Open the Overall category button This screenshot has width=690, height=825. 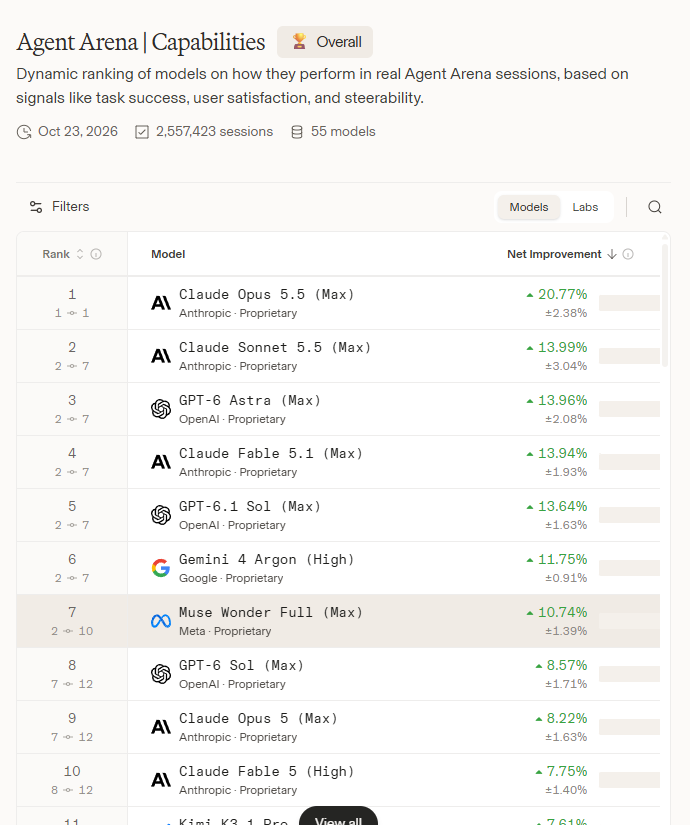[x=325, y=42]
